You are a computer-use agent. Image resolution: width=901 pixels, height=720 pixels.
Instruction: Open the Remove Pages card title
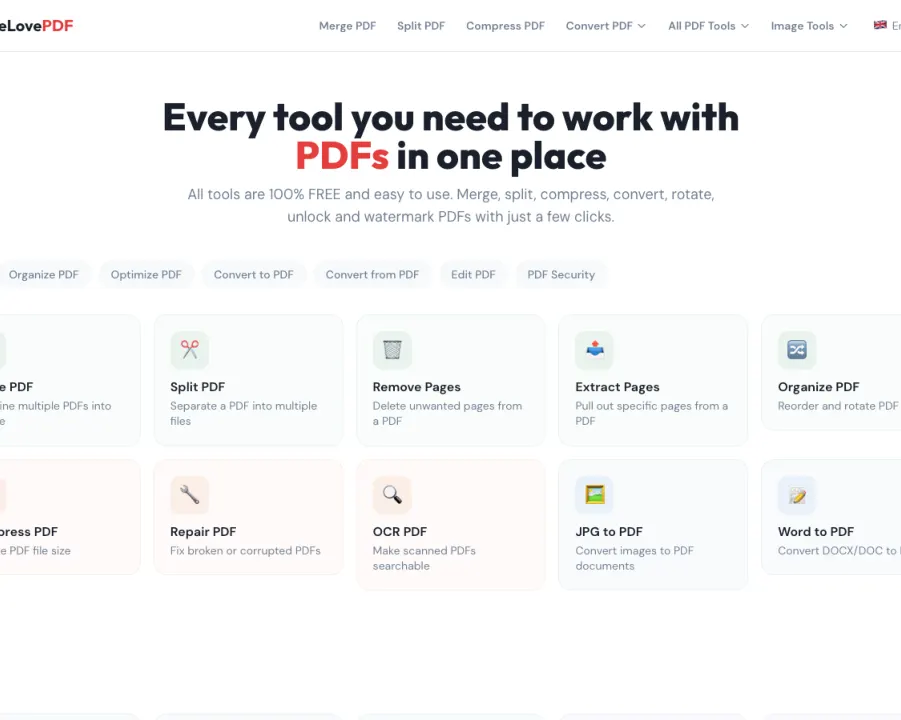(x=417, y=387)
